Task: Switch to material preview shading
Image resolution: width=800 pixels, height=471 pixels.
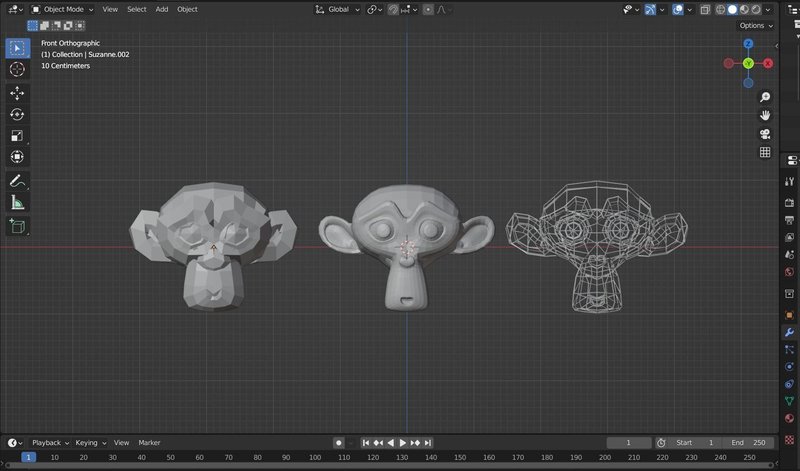Action: pos(744,9)
